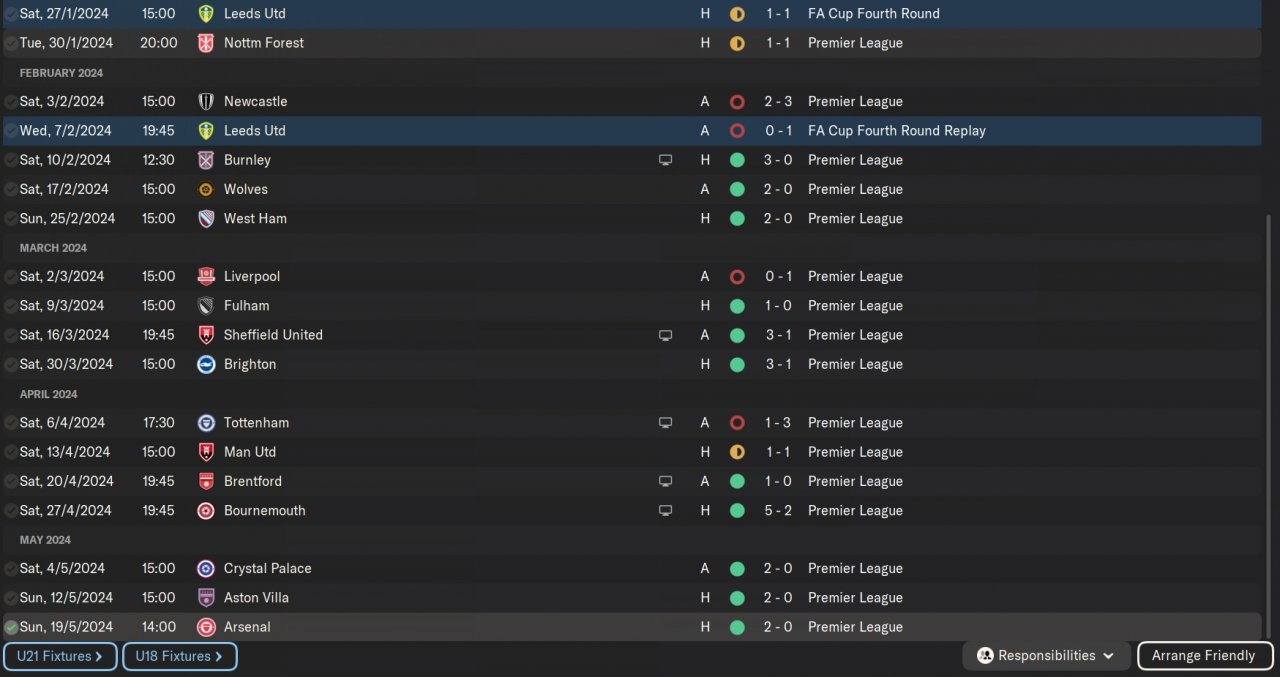The width and height of the screenshot is (1280, 677).
Task: Click the TV icon on Sheffield United row
Action: point(665,335)
